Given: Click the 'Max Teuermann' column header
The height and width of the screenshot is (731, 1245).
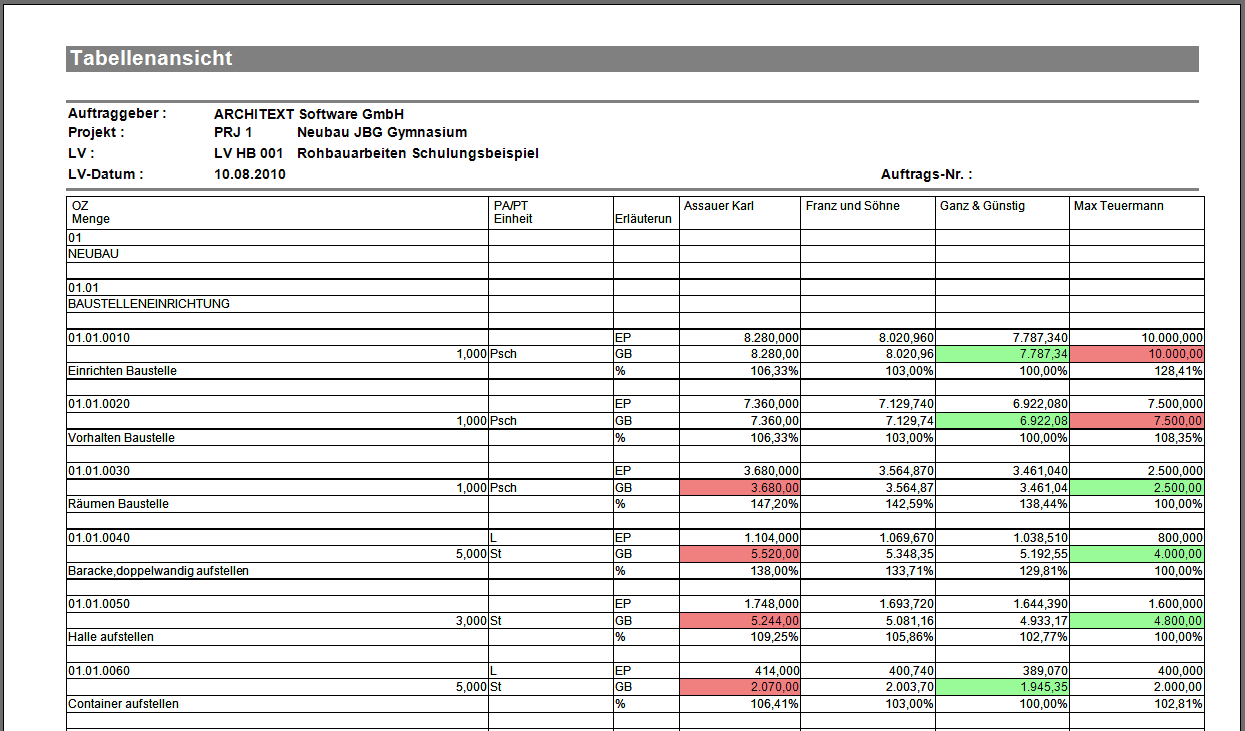Looking at the screenshot, I should click(1118, 206).
